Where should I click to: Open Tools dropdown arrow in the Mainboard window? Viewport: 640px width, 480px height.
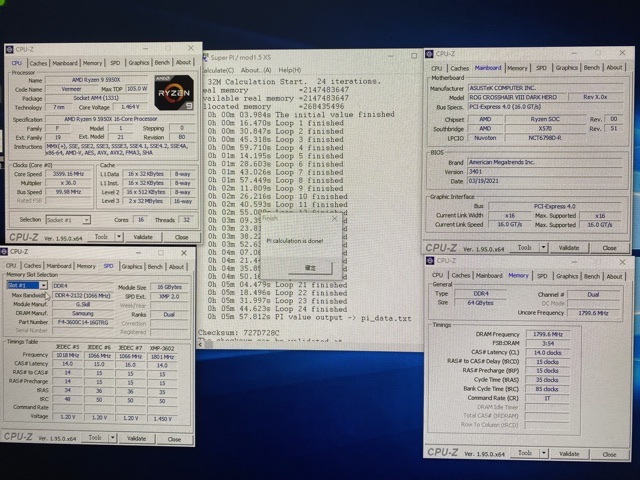[x=544, y=247]
